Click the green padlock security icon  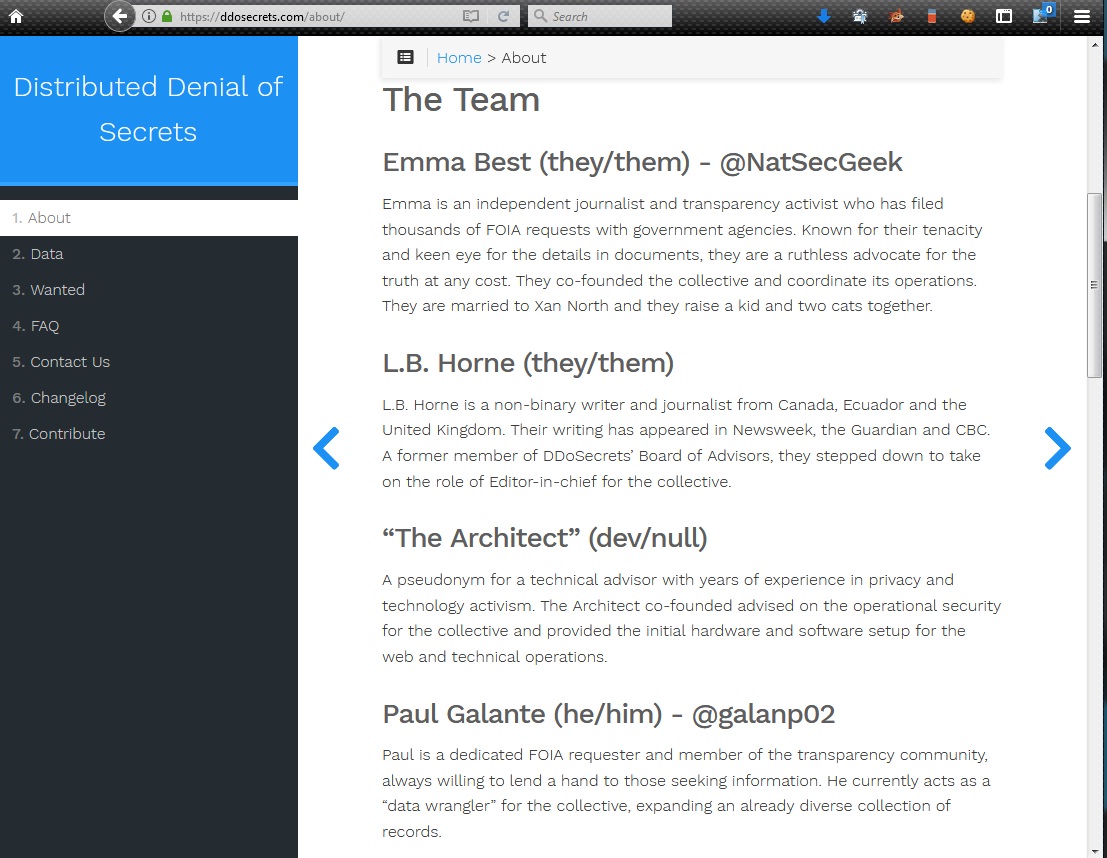click(166, 16)
